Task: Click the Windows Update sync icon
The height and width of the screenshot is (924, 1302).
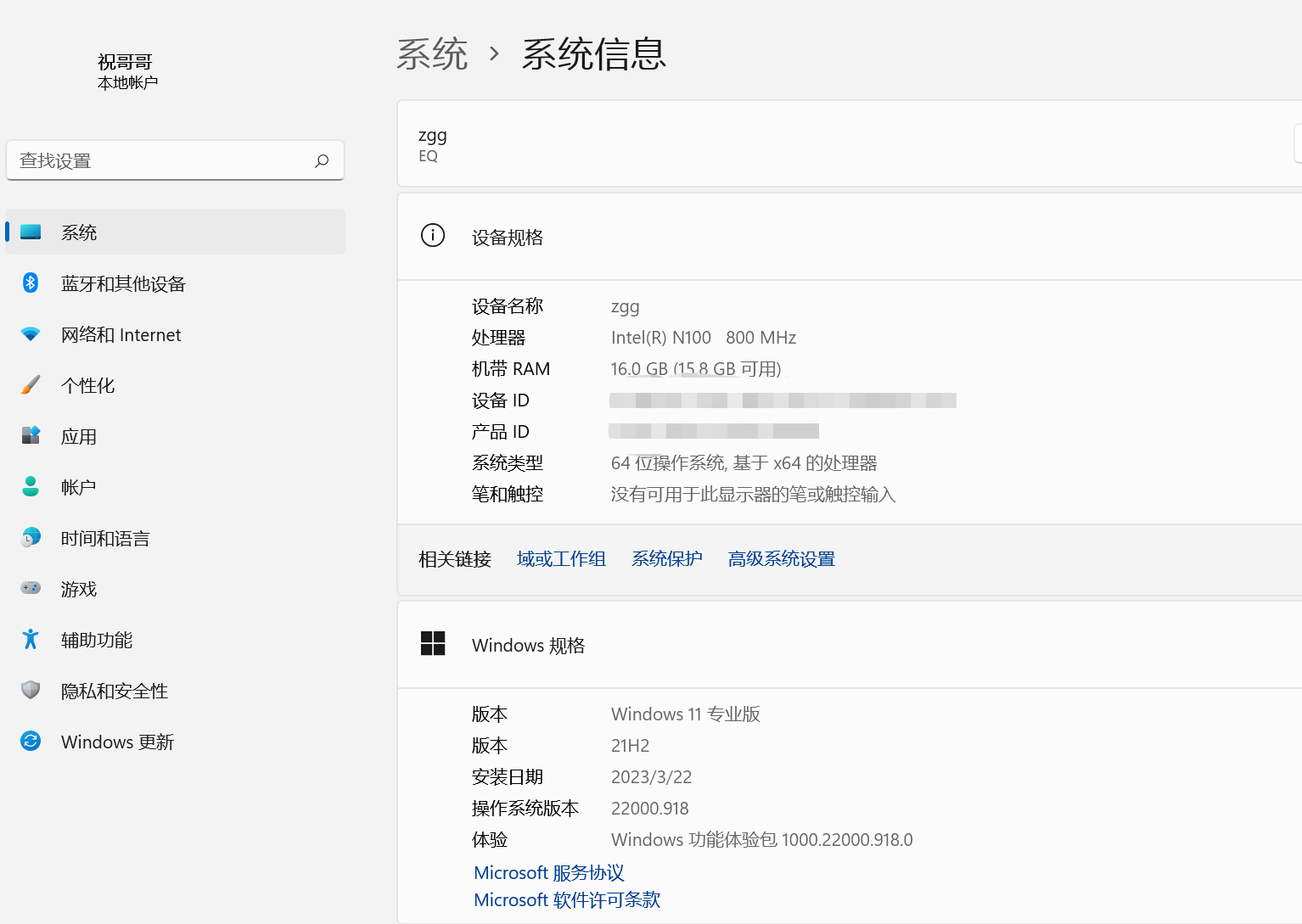Action: (x=31, y=741)
